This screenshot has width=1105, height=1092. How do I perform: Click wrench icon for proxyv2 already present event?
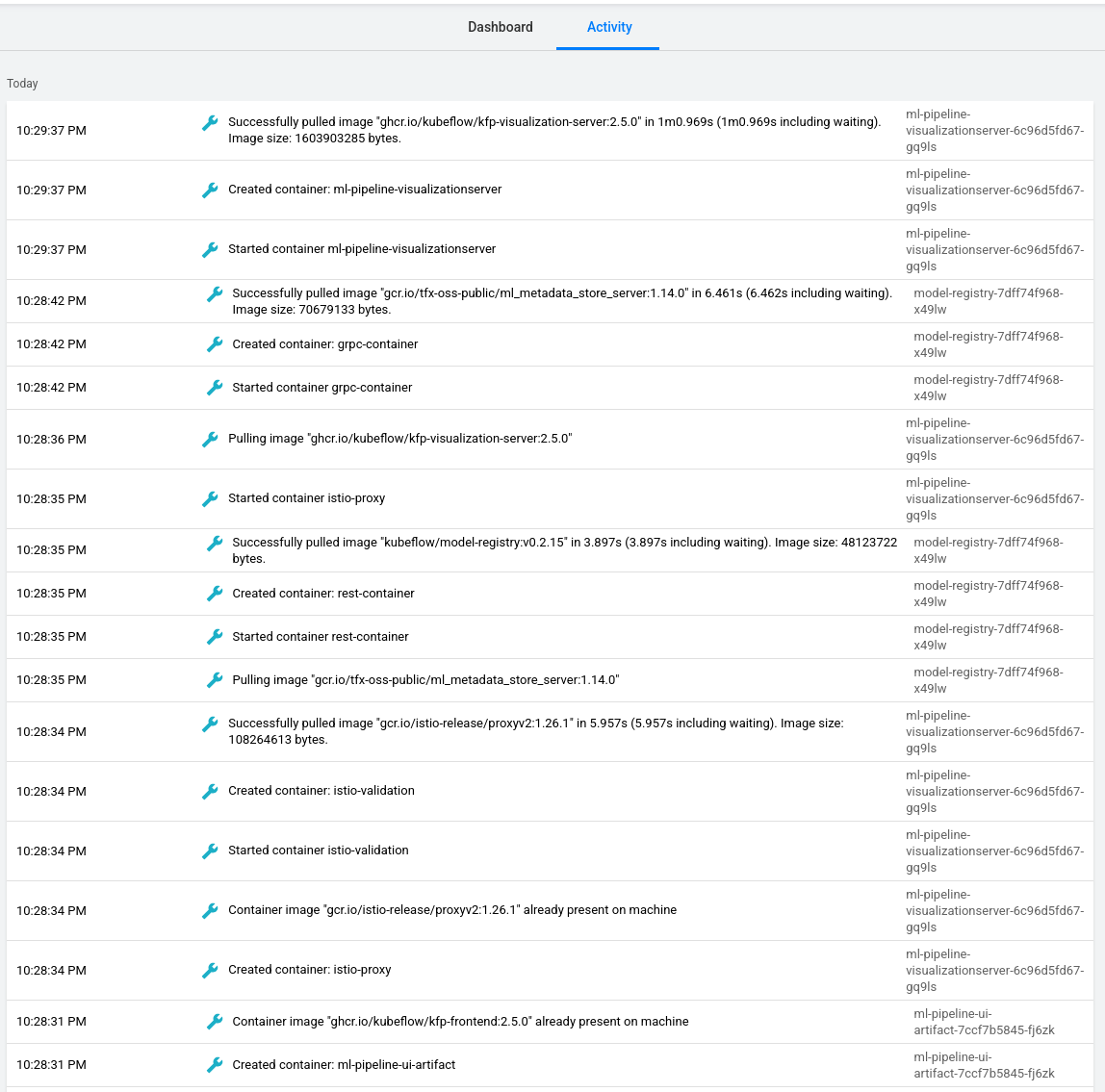[x=210, y=910]
